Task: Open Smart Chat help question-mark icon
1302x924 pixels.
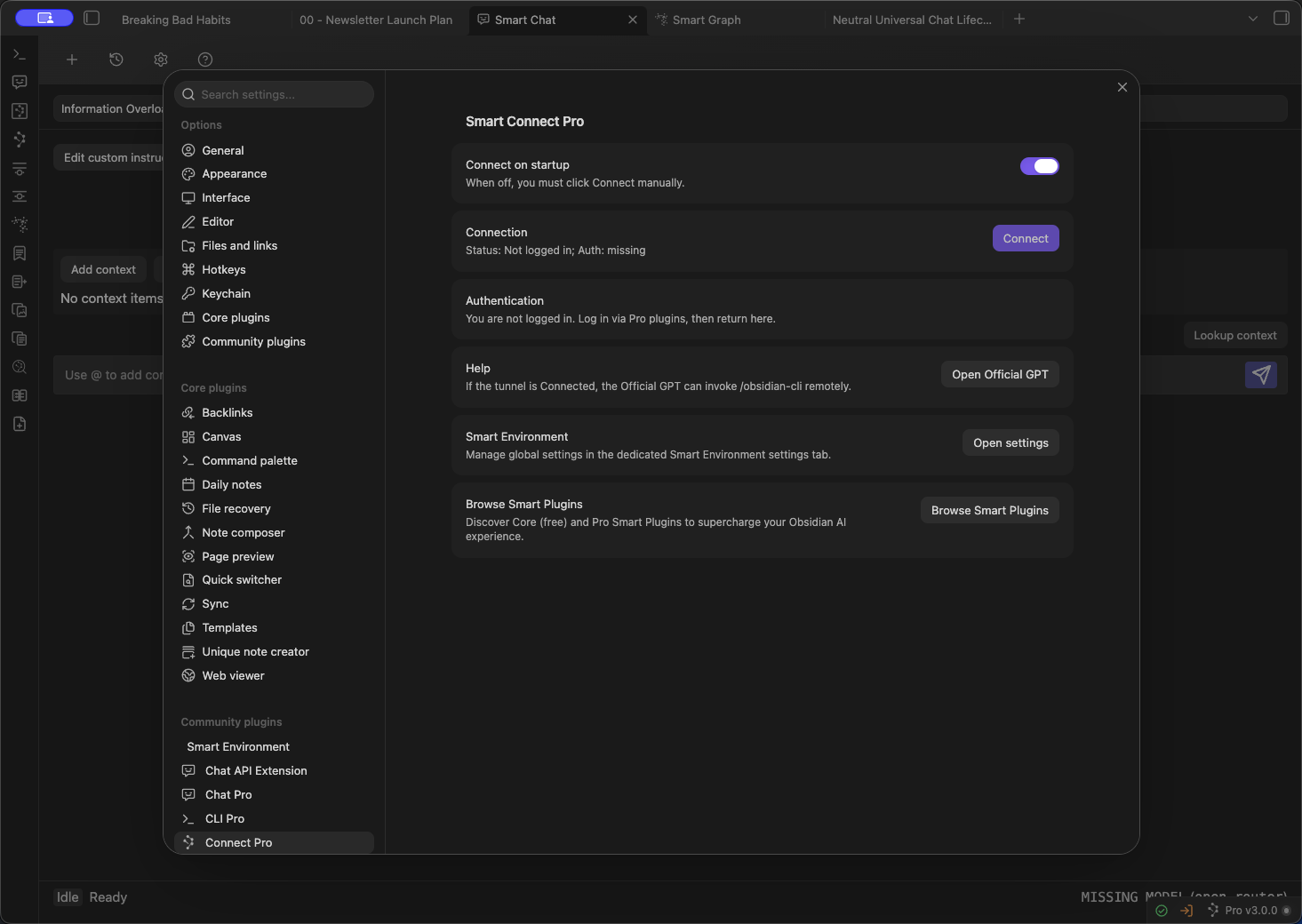Action: 205,60
